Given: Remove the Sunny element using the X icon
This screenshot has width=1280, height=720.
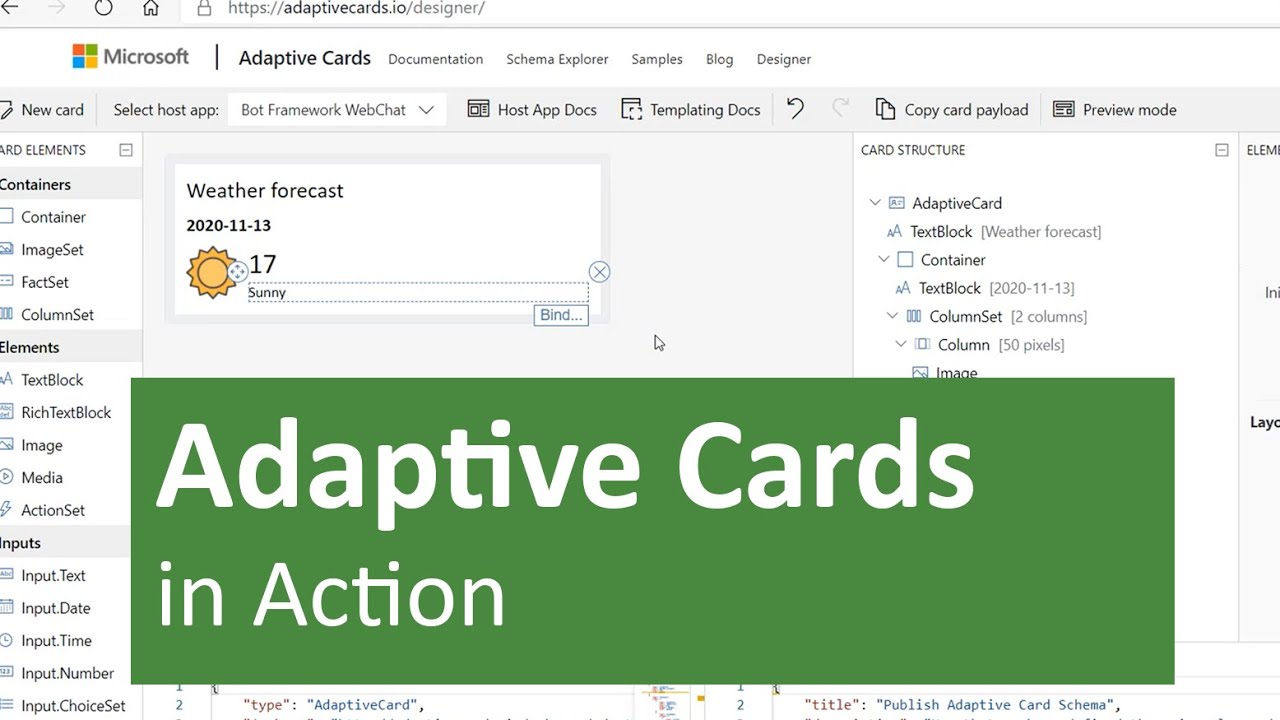Looking at the screenshot, I should (x=600, y=271).
